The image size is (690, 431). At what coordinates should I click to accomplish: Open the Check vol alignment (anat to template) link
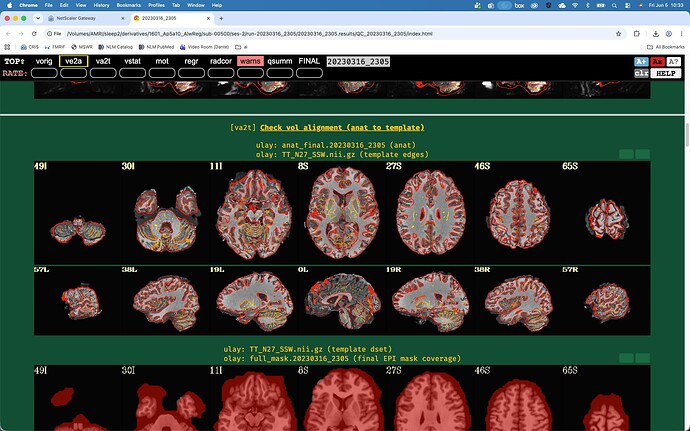coord(342,128)
